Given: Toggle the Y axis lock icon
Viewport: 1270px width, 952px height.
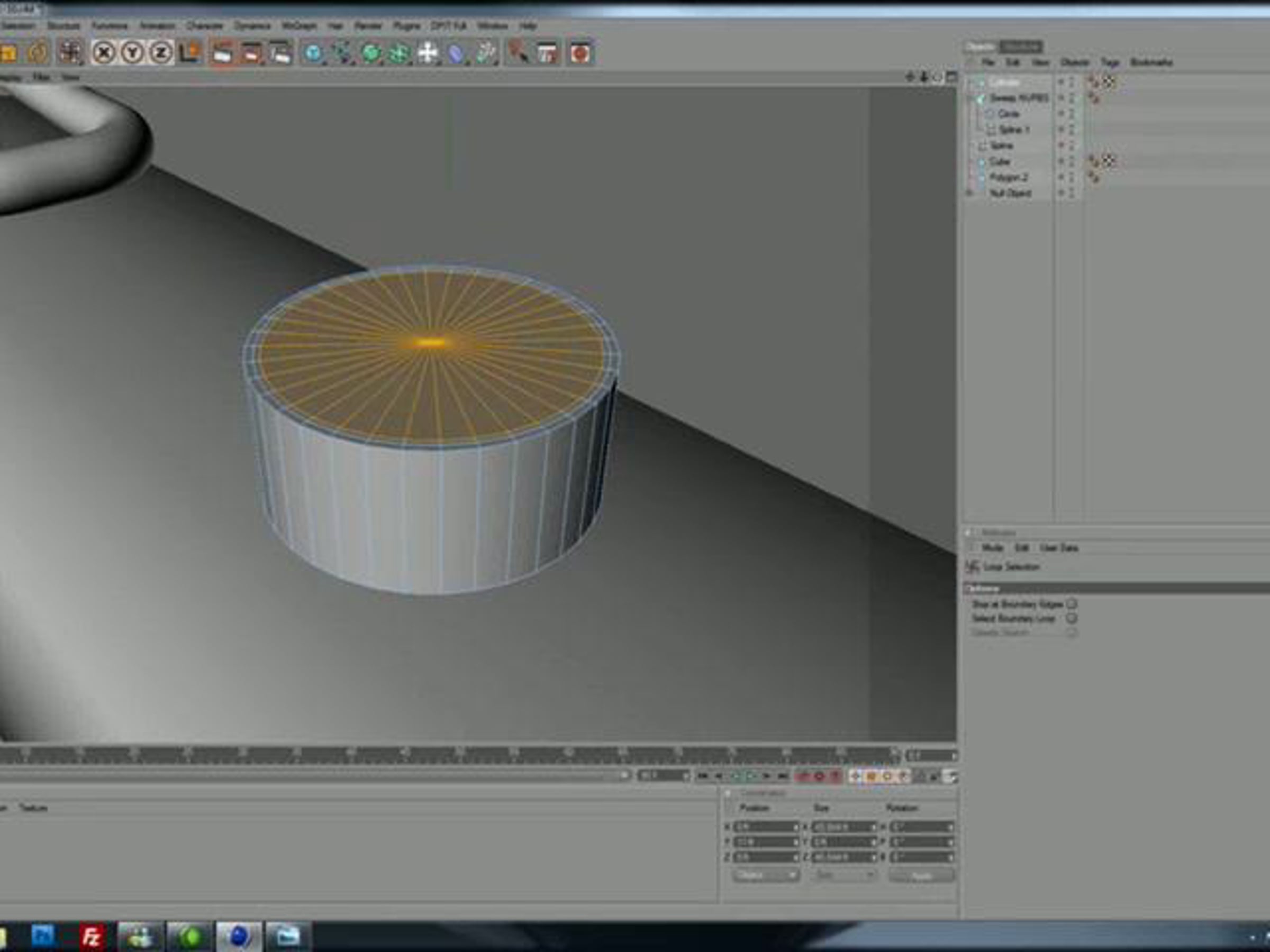Looking at the screenshot, I should [x=133, y=53].
